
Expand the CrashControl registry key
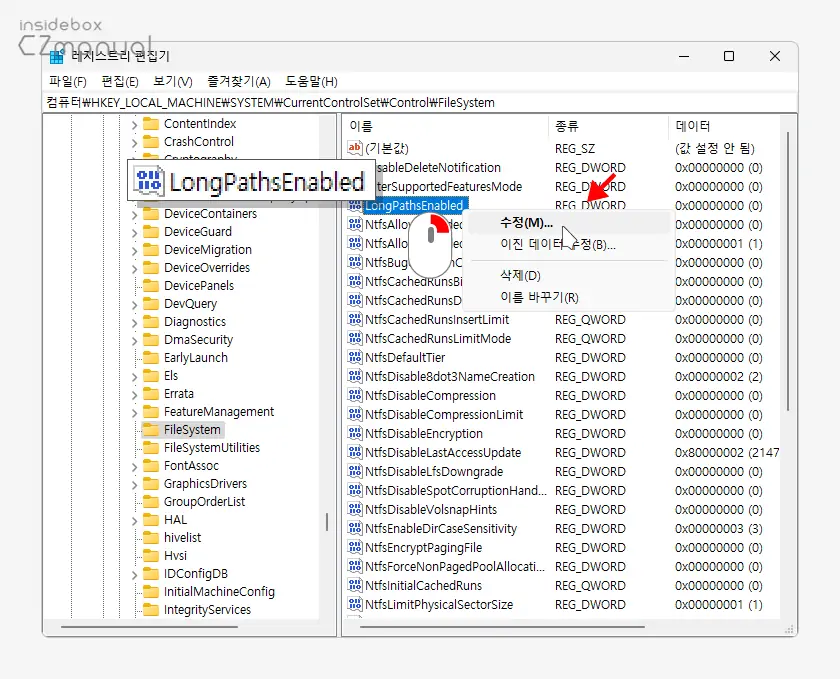(135, 141)
